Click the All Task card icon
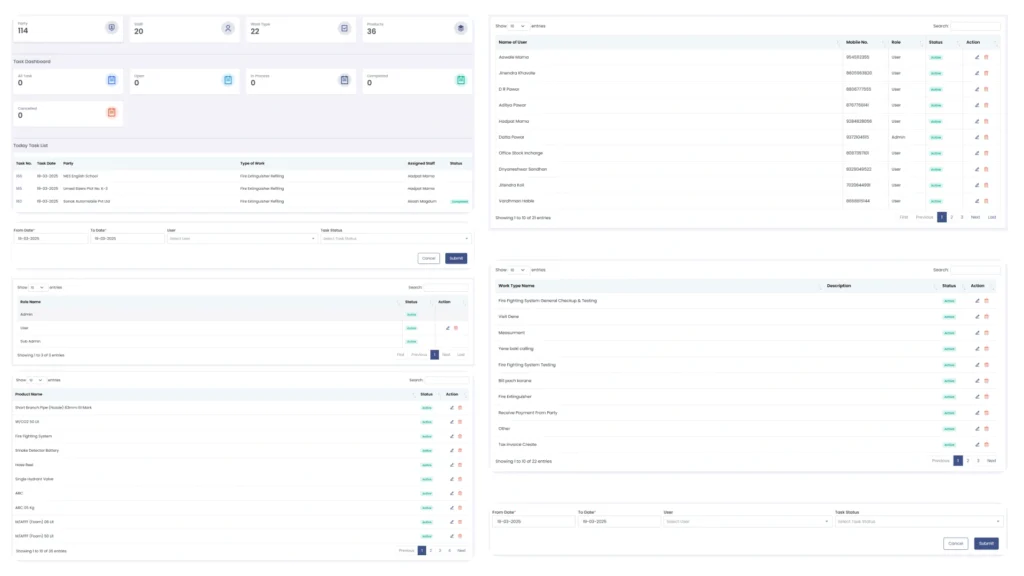 112,80
